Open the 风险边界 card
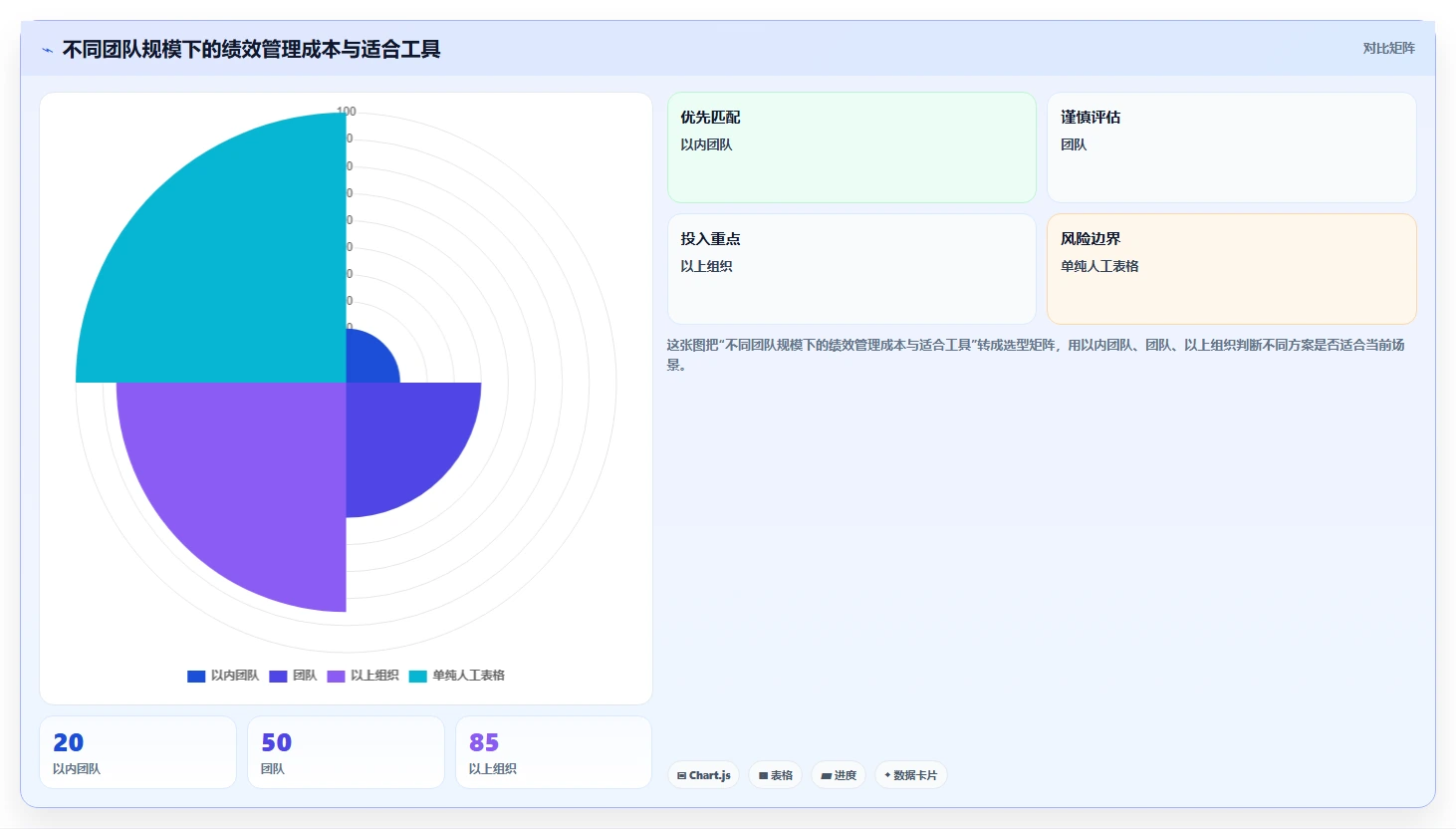This screenshot has width=1456, height=829. click(1232, 269)
